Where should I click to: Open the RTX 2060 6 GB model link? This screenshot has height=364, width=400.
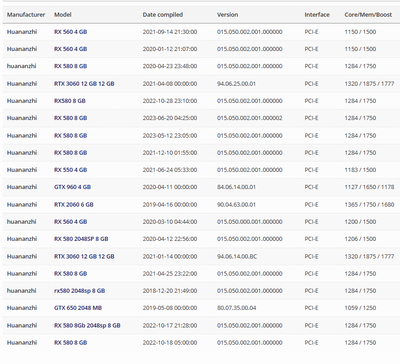pyautogui.click(x=74, y=204)
